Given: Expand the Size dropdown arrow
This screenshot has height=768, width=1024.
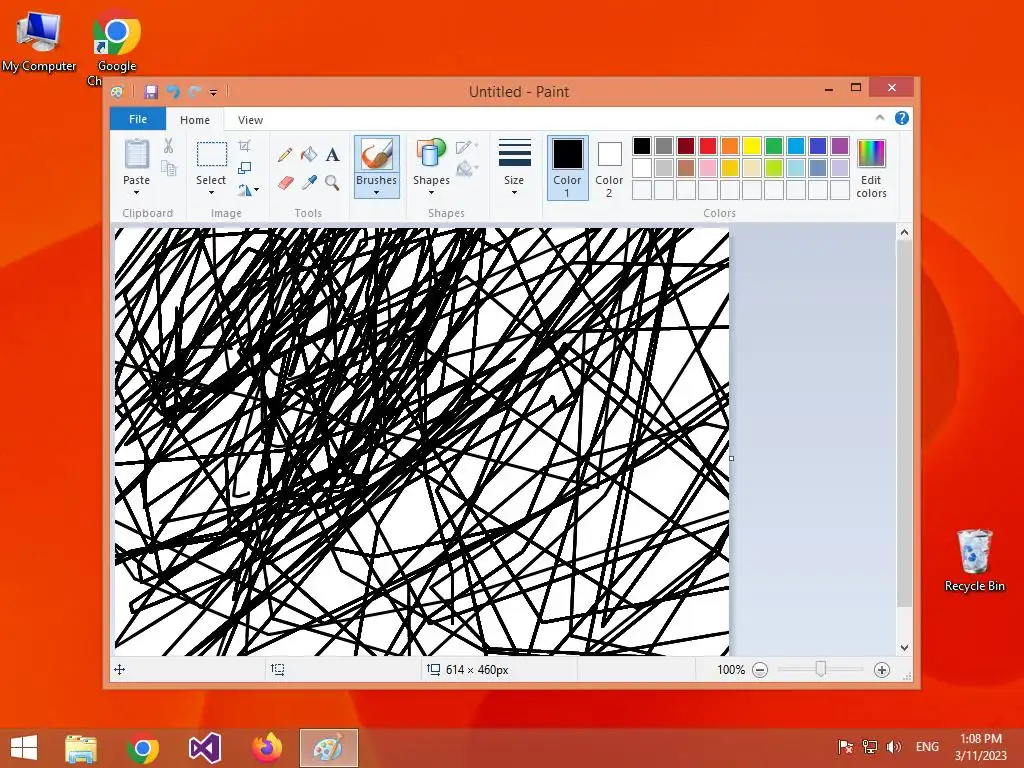Looking at the screenshot, I should point(514,193).
